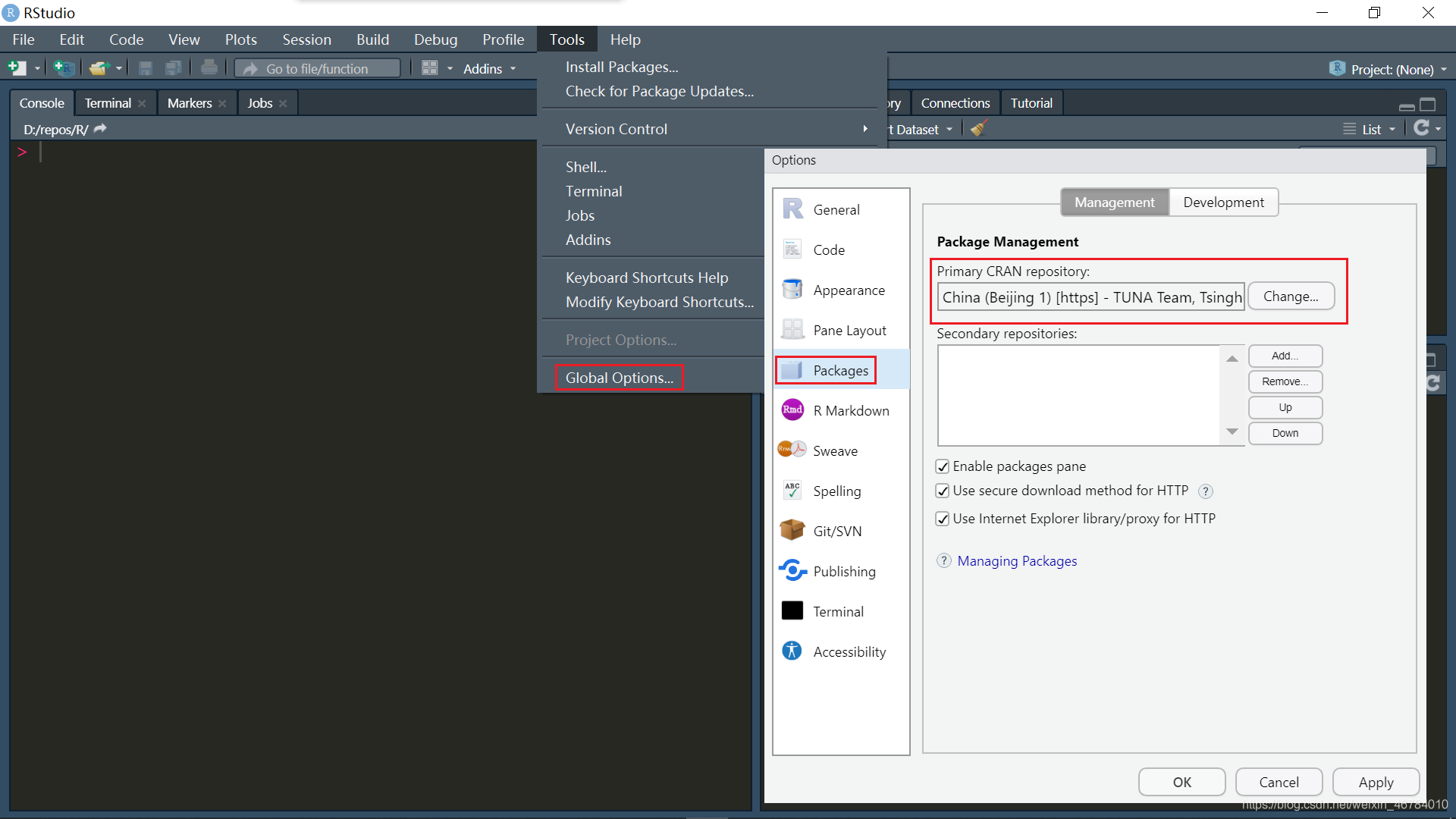Click the workspace panes grid icon
1456x819 pixels.
pyautogui.click(x=429, y=68)
